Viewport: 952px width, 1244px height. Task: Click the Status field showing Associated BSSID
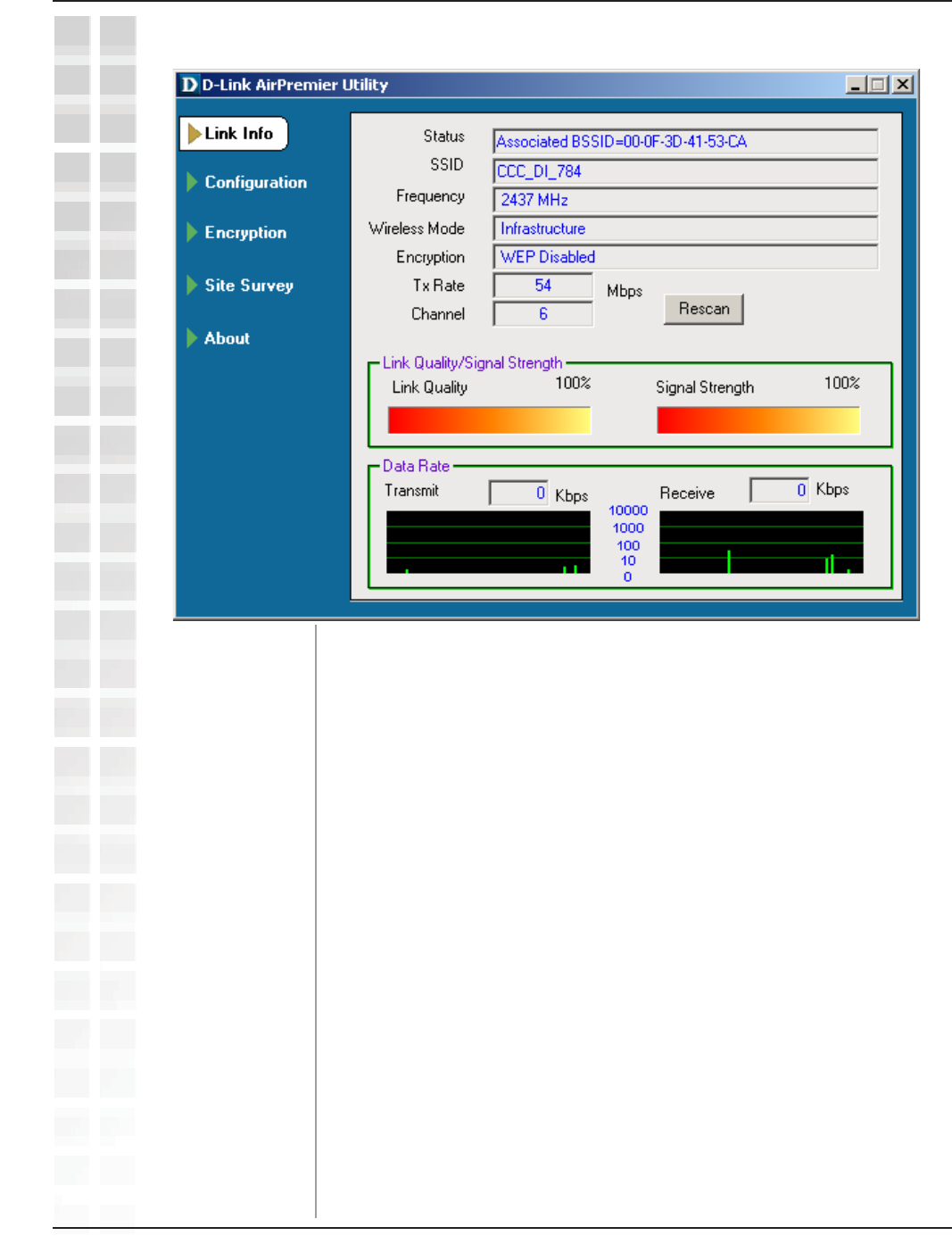coord(685,141)
